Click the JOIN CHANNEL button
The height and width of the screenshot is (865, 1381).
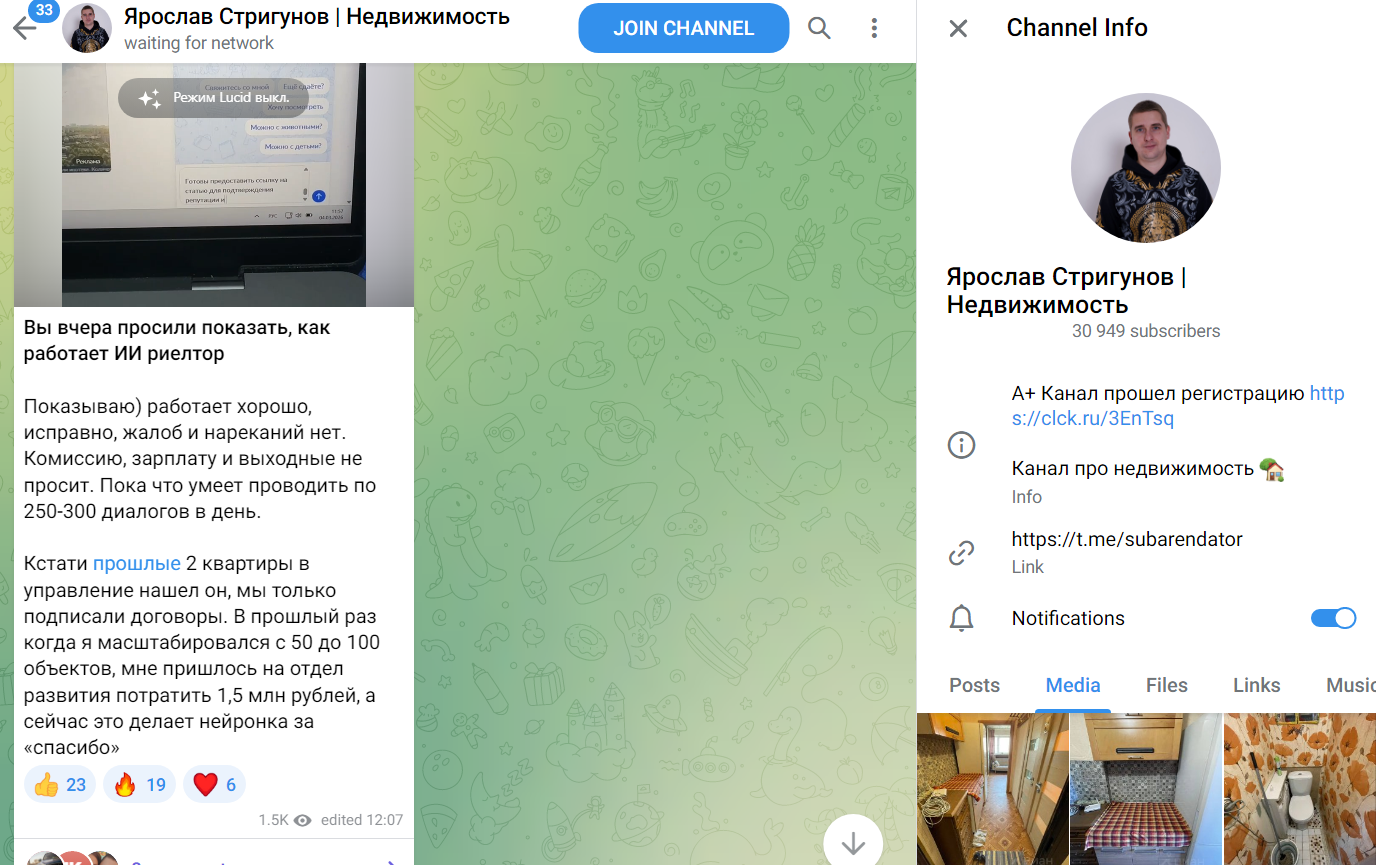click(x=684, y=28)
